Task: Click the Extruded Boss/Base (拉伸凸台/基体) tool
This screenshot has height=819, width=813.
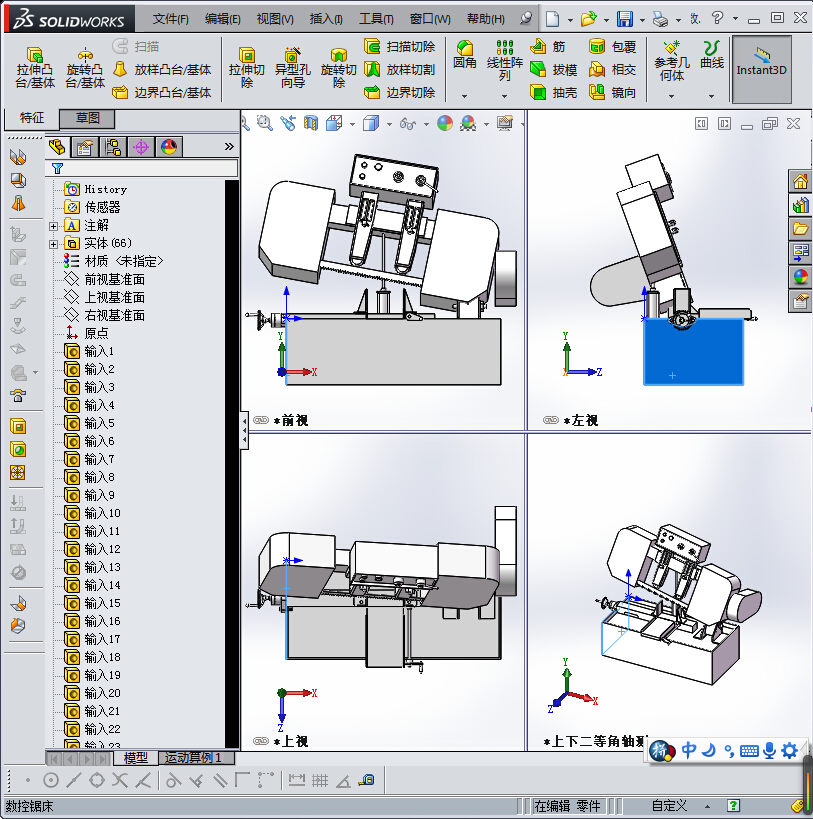Action: 34,67
